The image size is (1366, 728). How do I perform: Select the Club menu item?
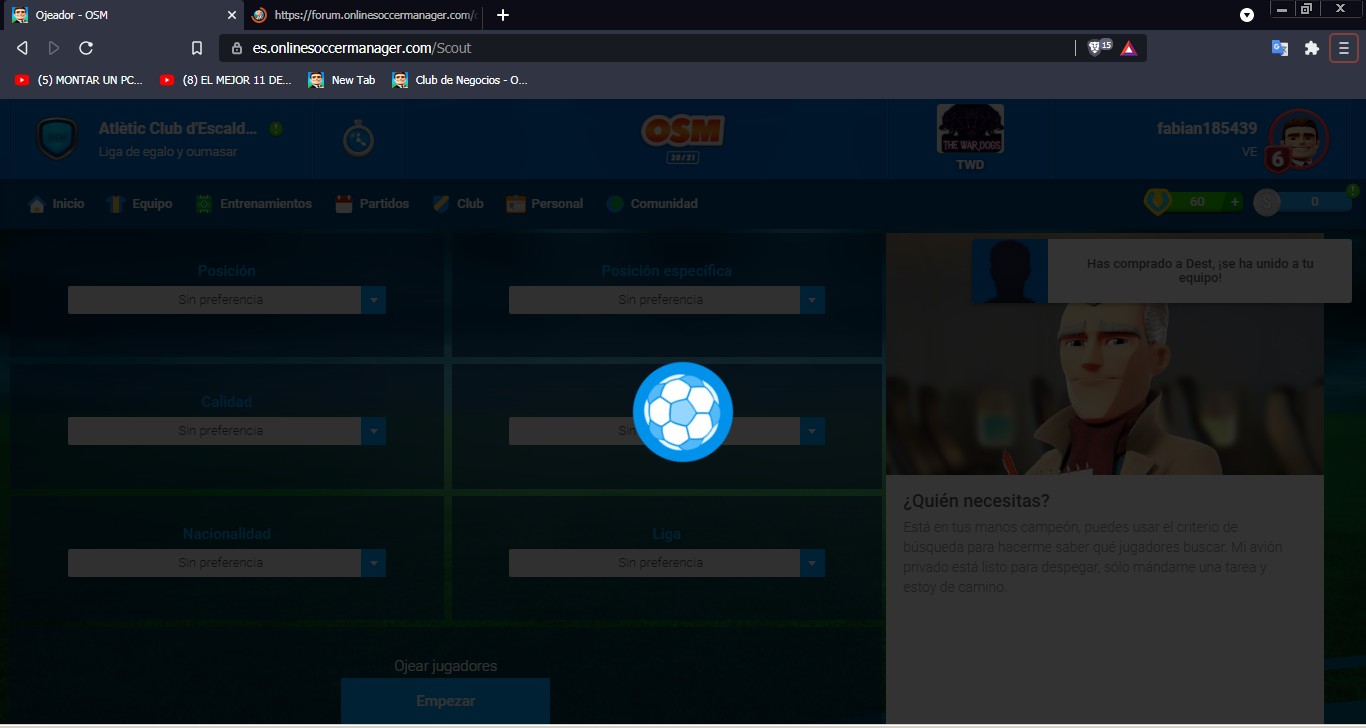pyautogui.click(x=458, y=204)
